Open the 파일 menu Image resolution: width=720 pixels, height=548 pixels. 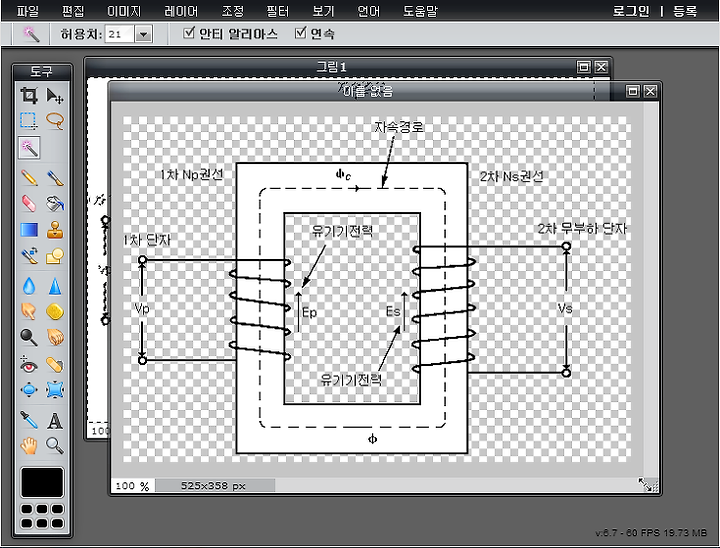(x=28, y=11)
